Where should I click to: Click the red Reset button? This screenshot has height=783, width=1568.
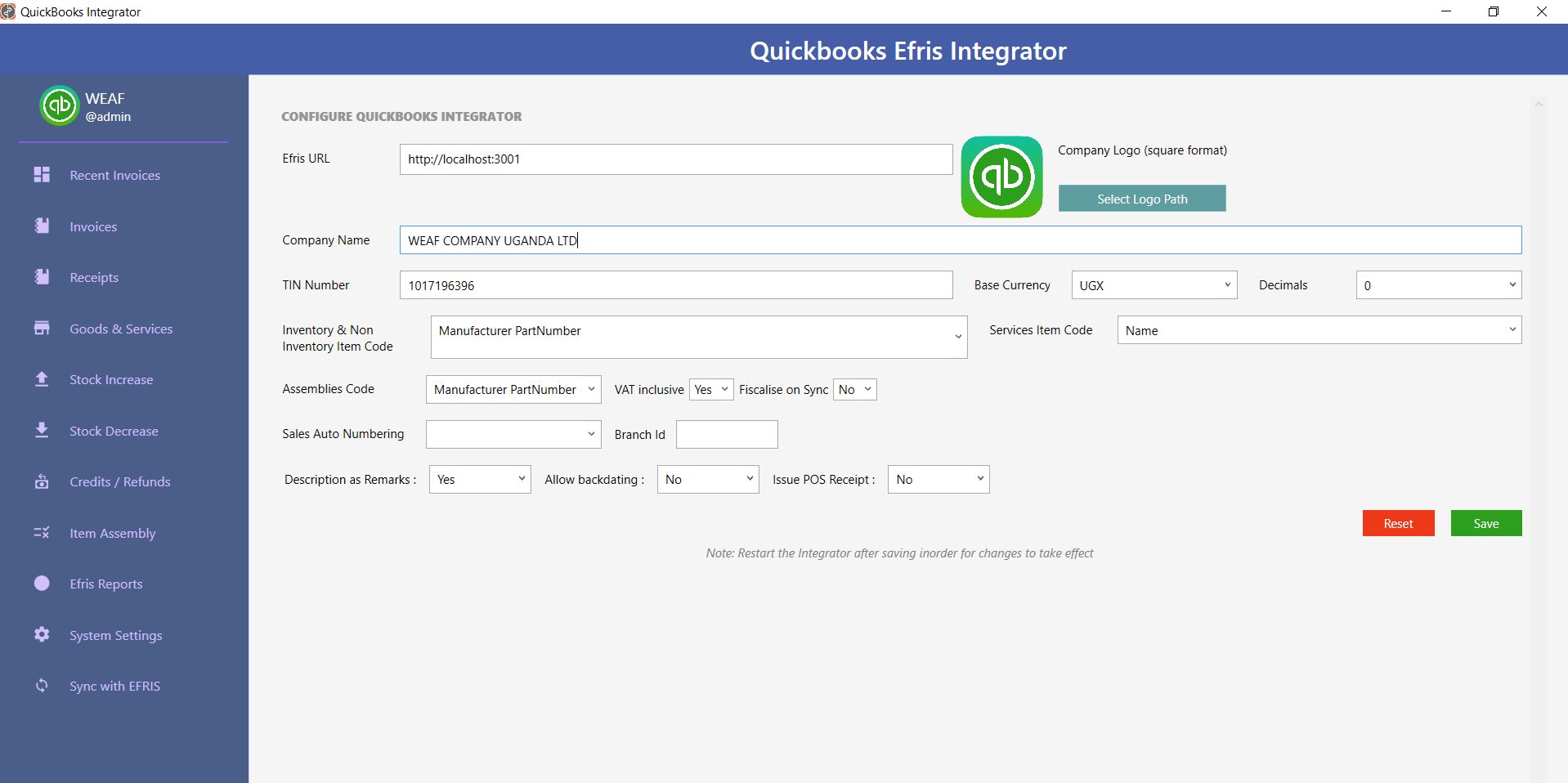tap(1398, 523)
